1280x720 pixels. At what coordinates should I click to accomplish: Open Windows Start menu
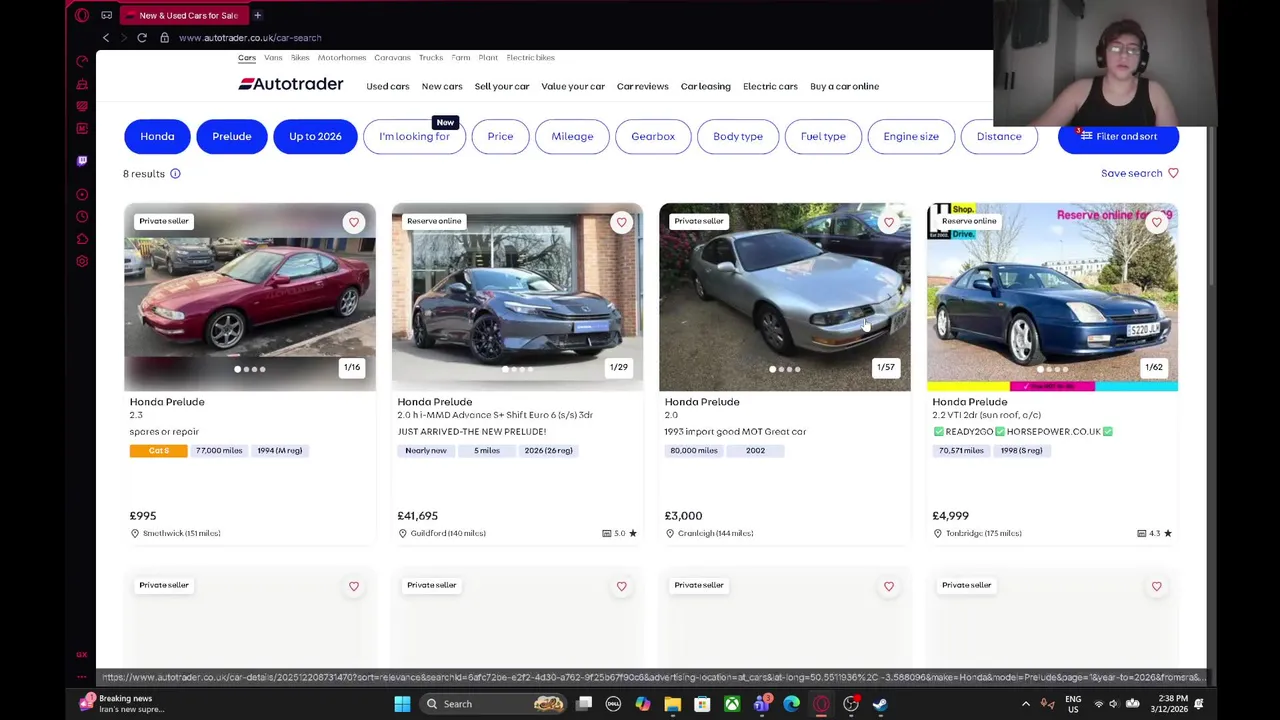tap(402, 704)
